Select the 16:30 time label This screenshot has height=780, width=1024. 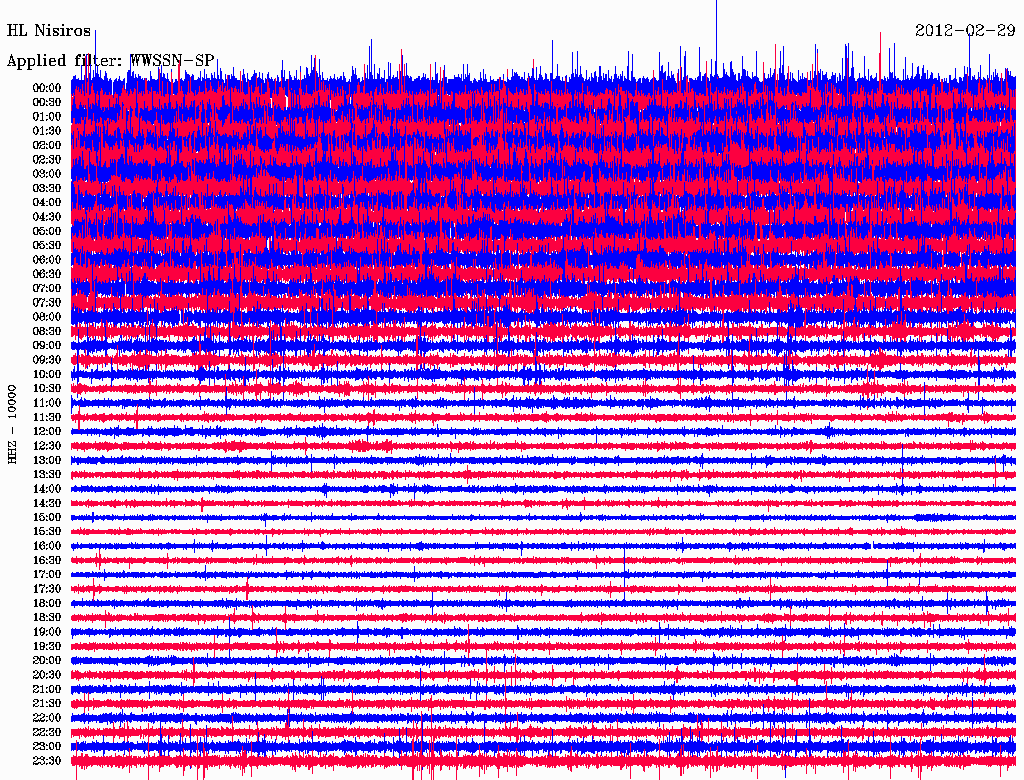pos(47,561)
